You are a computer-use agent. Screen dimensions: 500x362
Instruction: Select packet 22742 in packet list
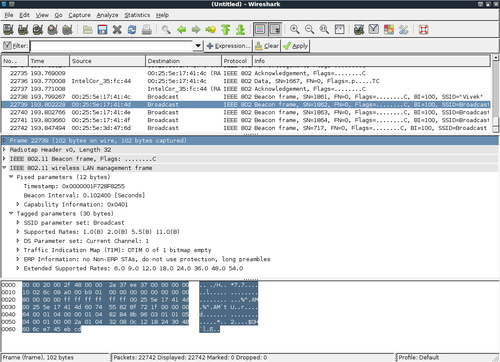246,128
